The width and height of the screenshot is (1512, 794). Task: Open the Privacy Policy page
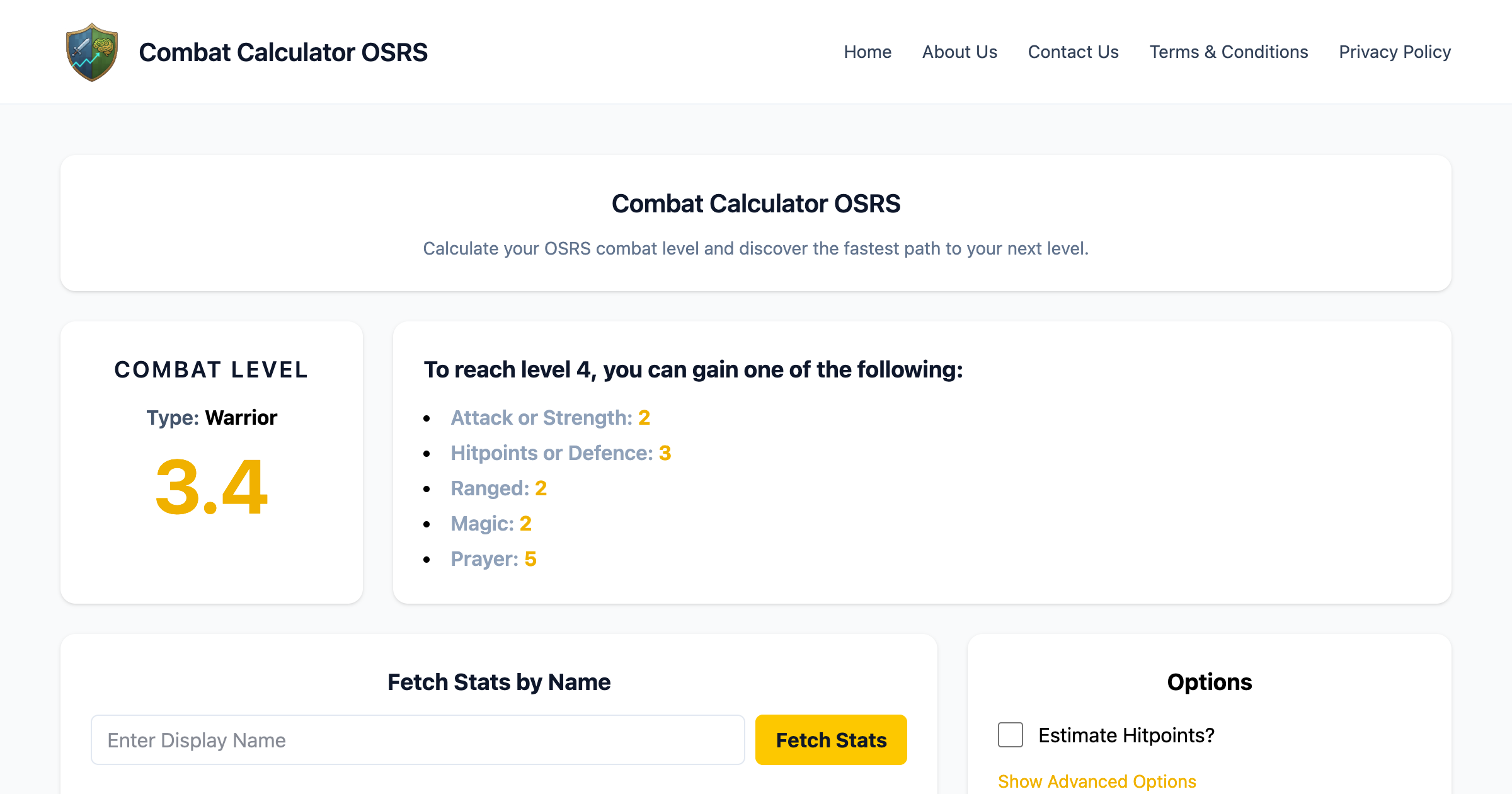click(x=1395, y=52)
